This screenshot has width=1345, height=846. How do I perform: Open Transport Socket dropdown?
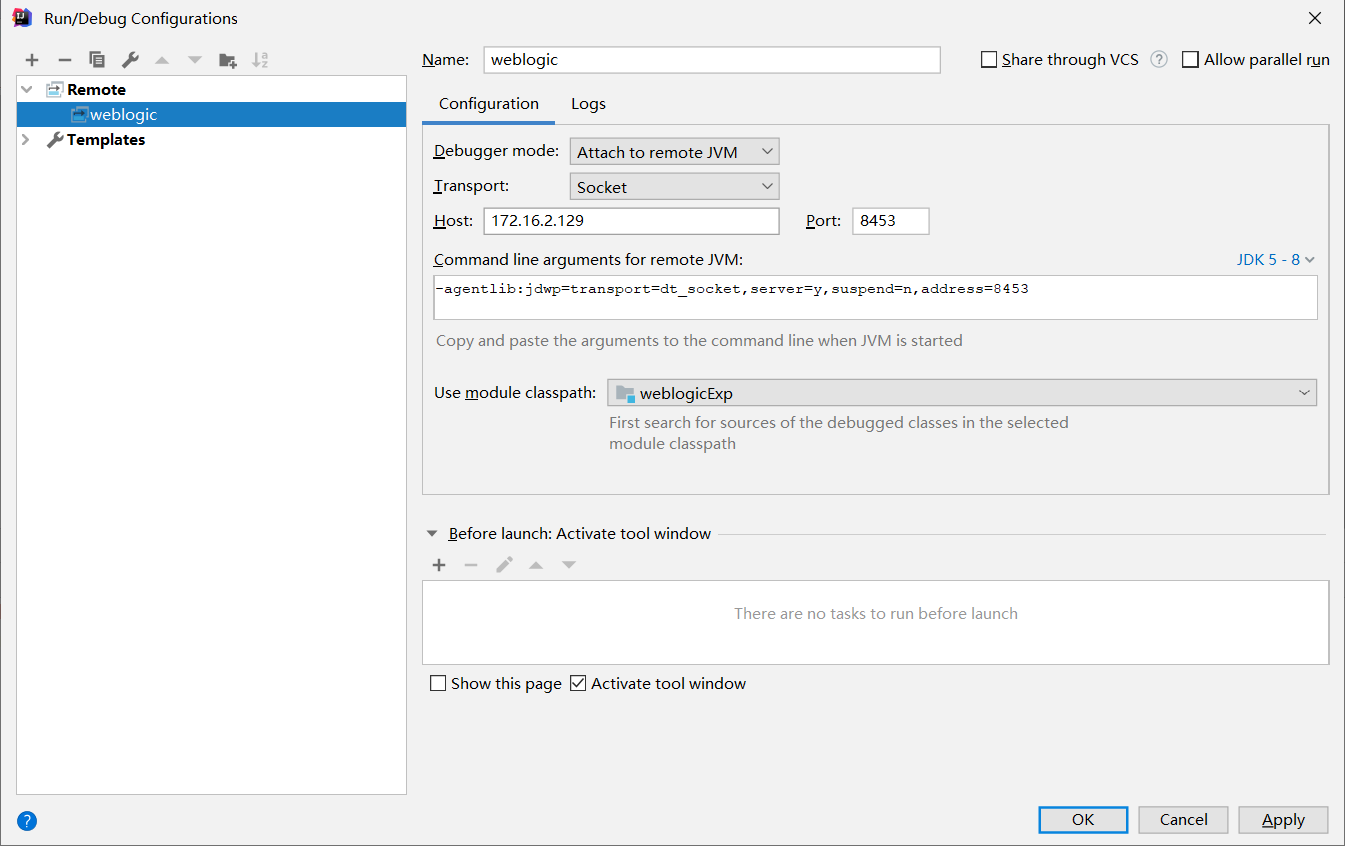point(674,187)
